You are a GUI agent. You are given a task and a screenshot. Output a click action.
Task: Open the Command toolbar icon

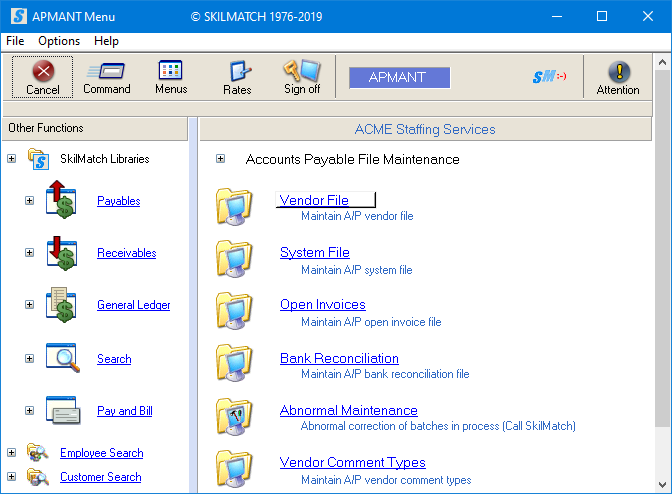click(107, 70)
